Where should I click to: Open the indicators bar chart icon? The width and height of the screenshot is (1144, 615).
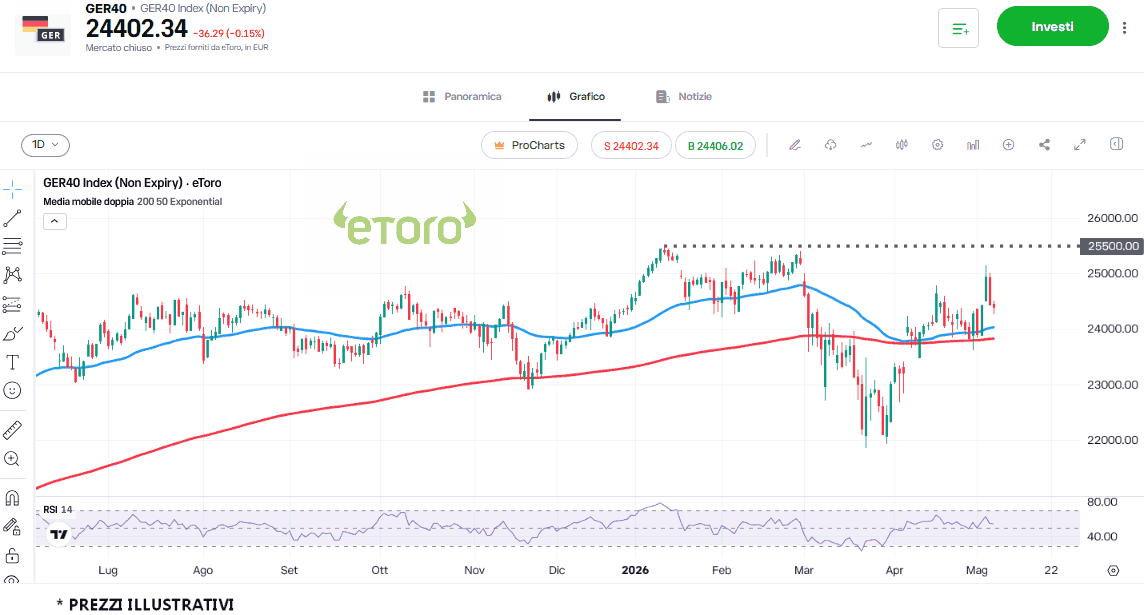pyautogui.click(x=973, y=145)
